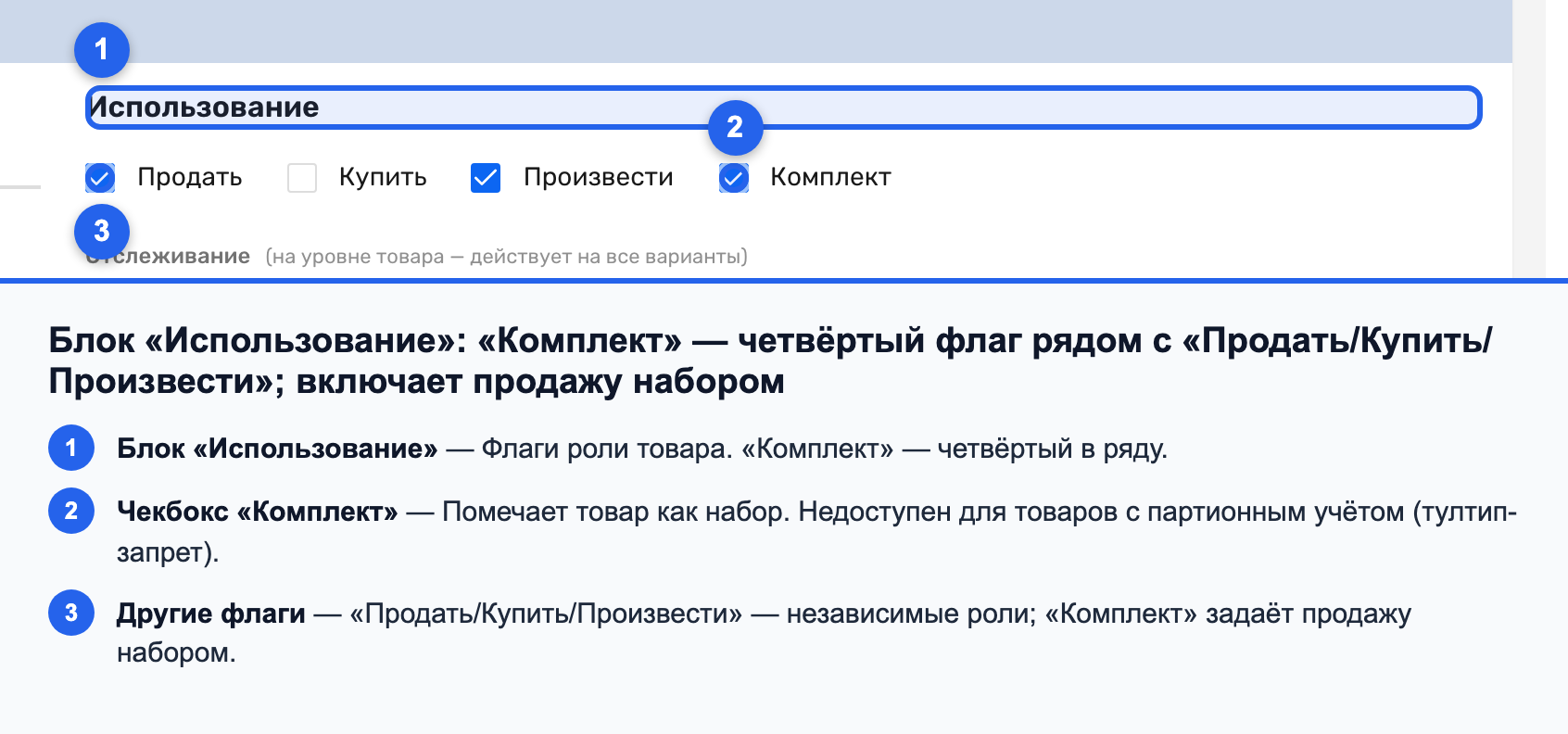Click the legend entry «Чекбокс «Комплект»»

tap(257, 512)
